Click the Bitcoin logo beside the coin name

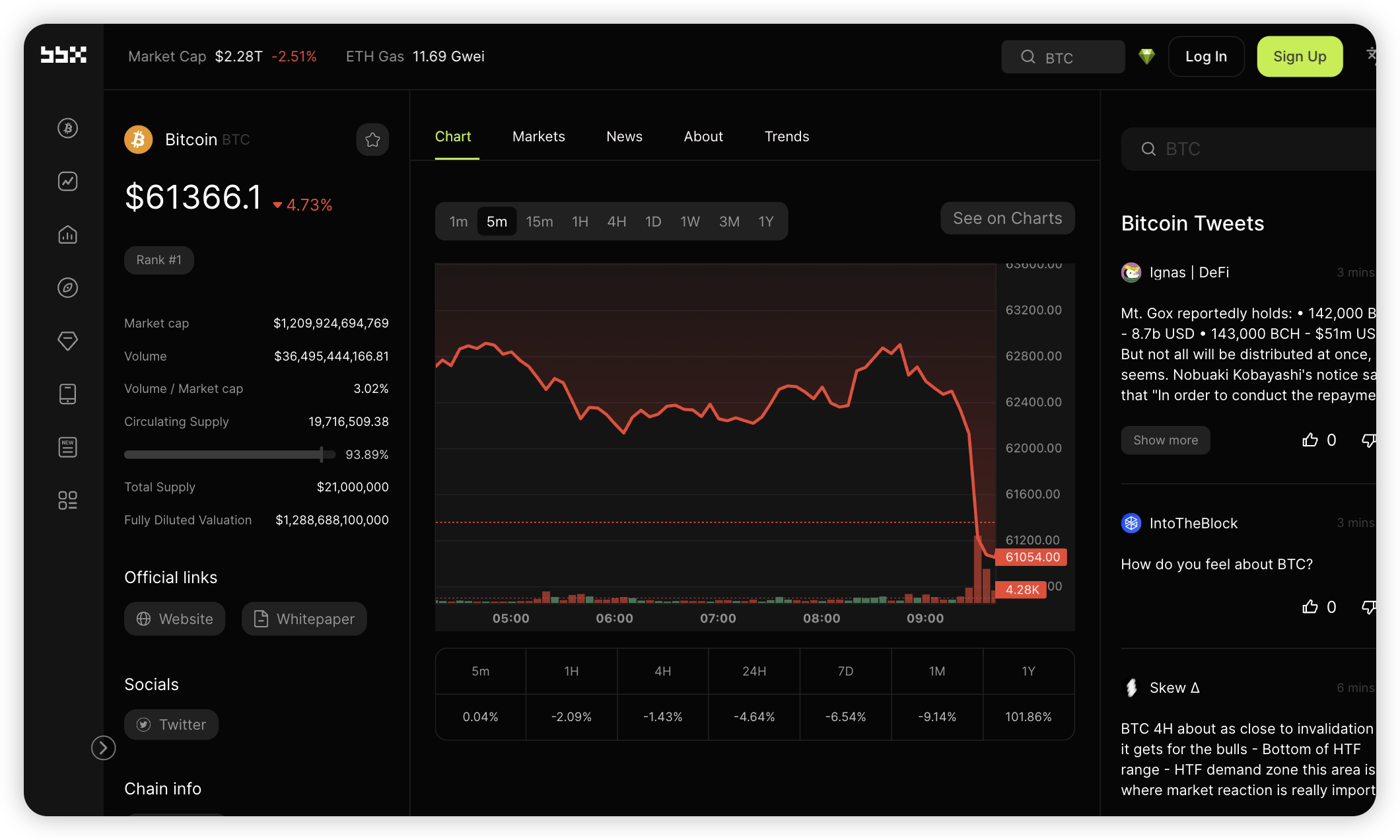139,139
